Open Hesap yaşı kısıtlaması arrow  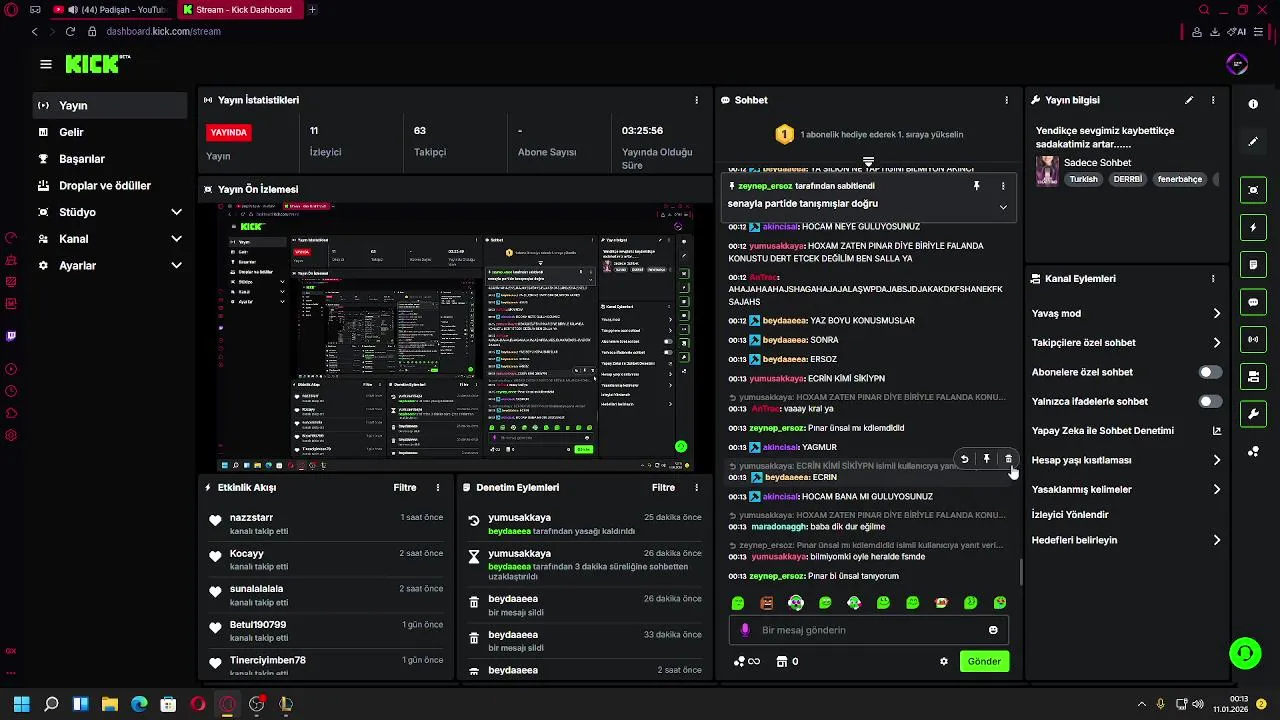(1216, 460)
